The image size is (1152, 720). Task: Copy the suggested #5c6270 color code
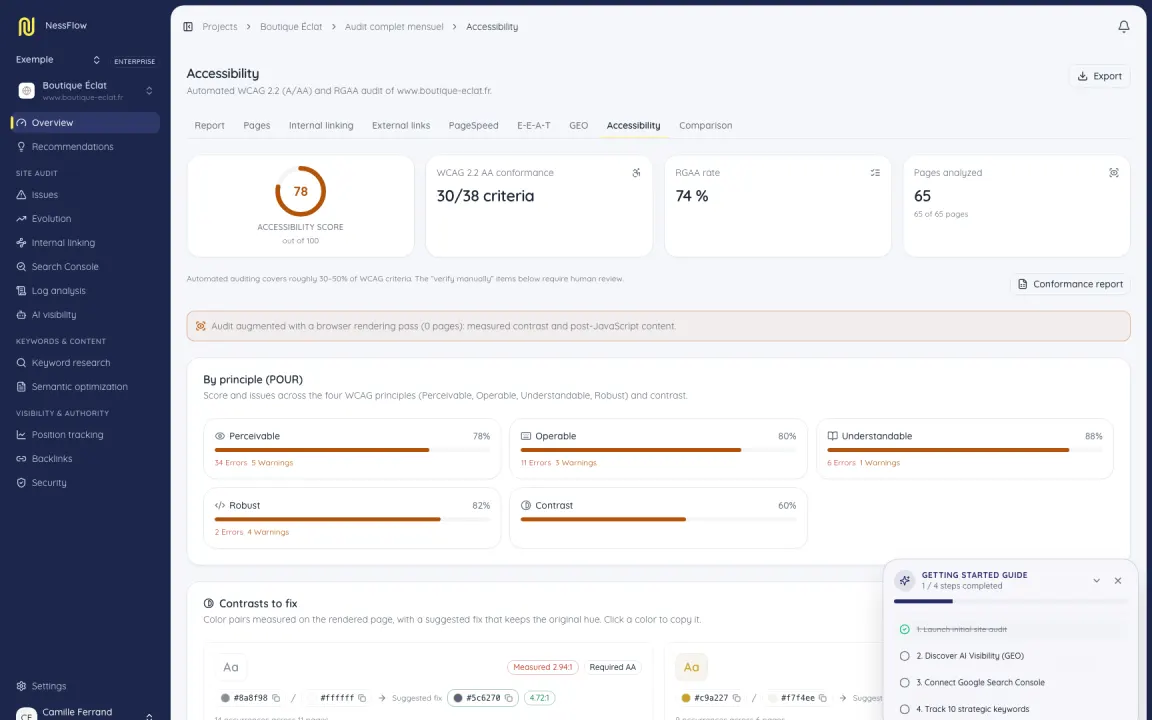click(508, 698)
